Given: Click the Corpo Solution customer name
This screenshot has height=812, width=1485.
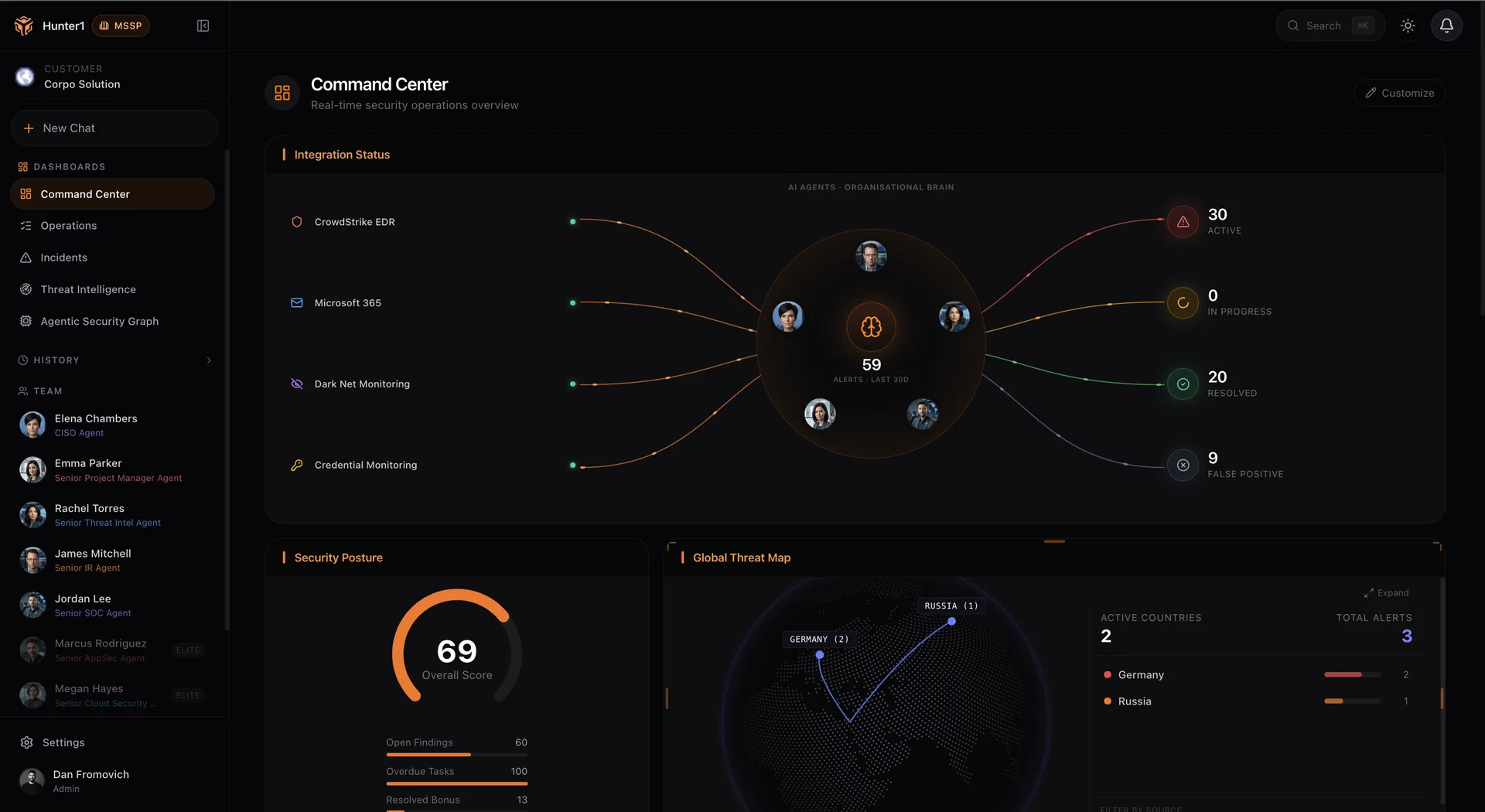Looking at the screenshot, I should [x=82, y=84].
